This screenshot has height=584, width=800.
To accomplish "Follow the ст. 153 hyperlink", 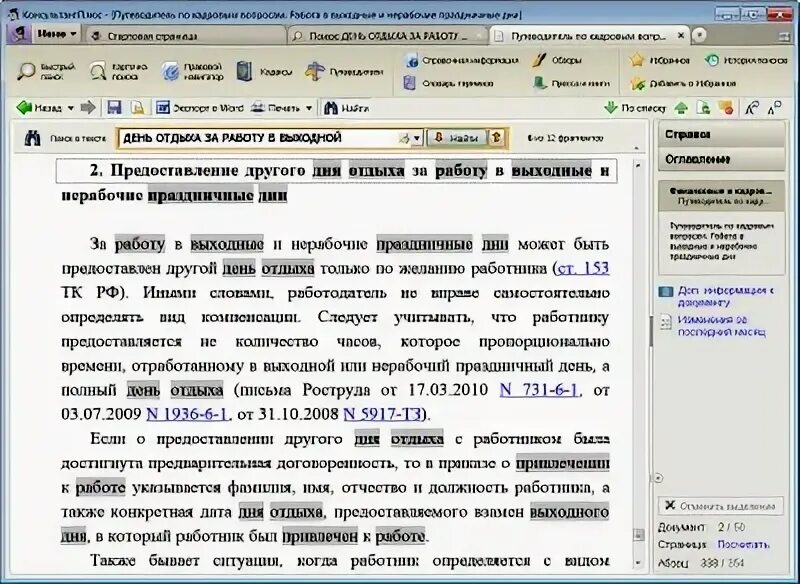I will [583, 268].
